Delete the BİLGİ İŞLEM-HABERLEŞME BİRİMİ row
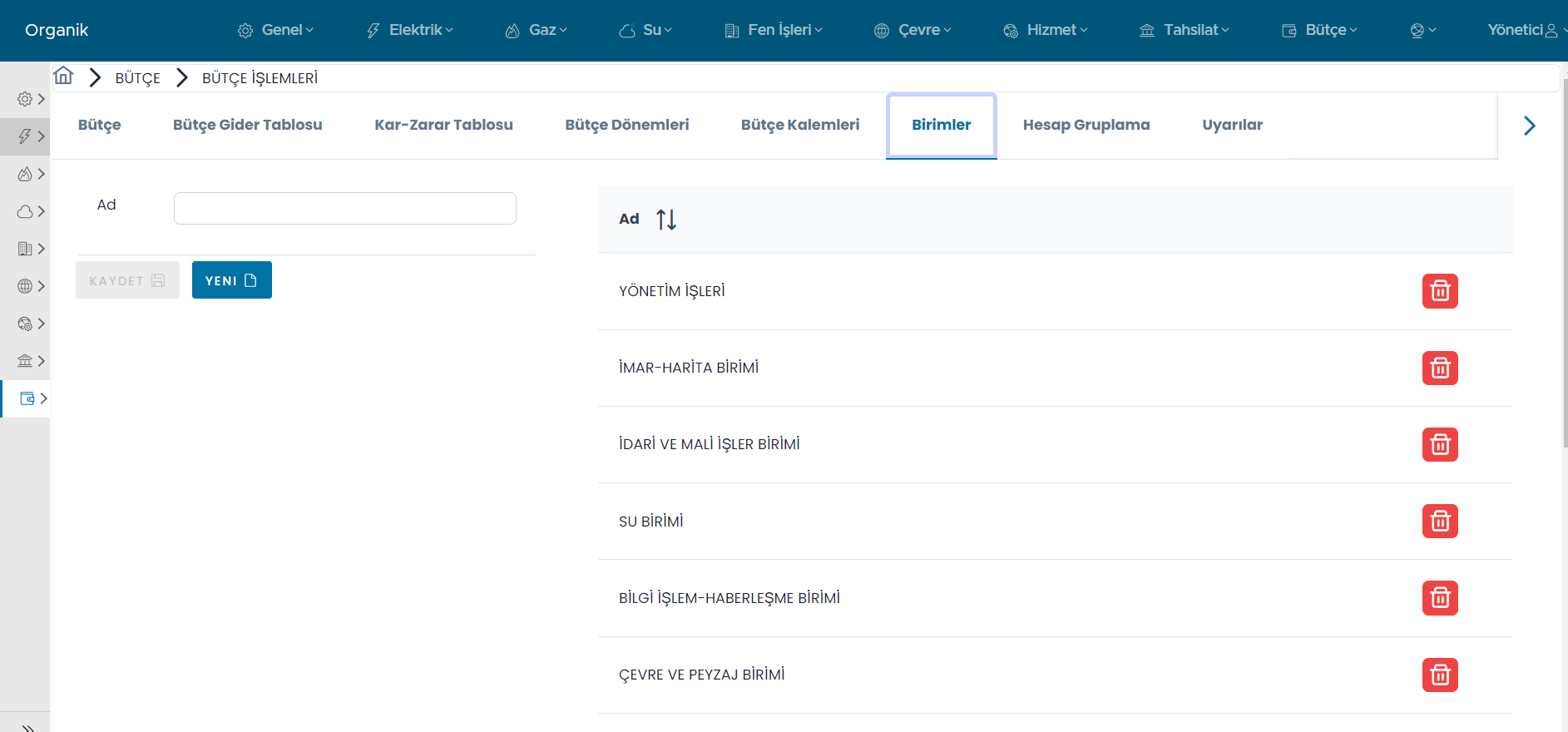The image size is (1568, 732). click(1439, 598)
